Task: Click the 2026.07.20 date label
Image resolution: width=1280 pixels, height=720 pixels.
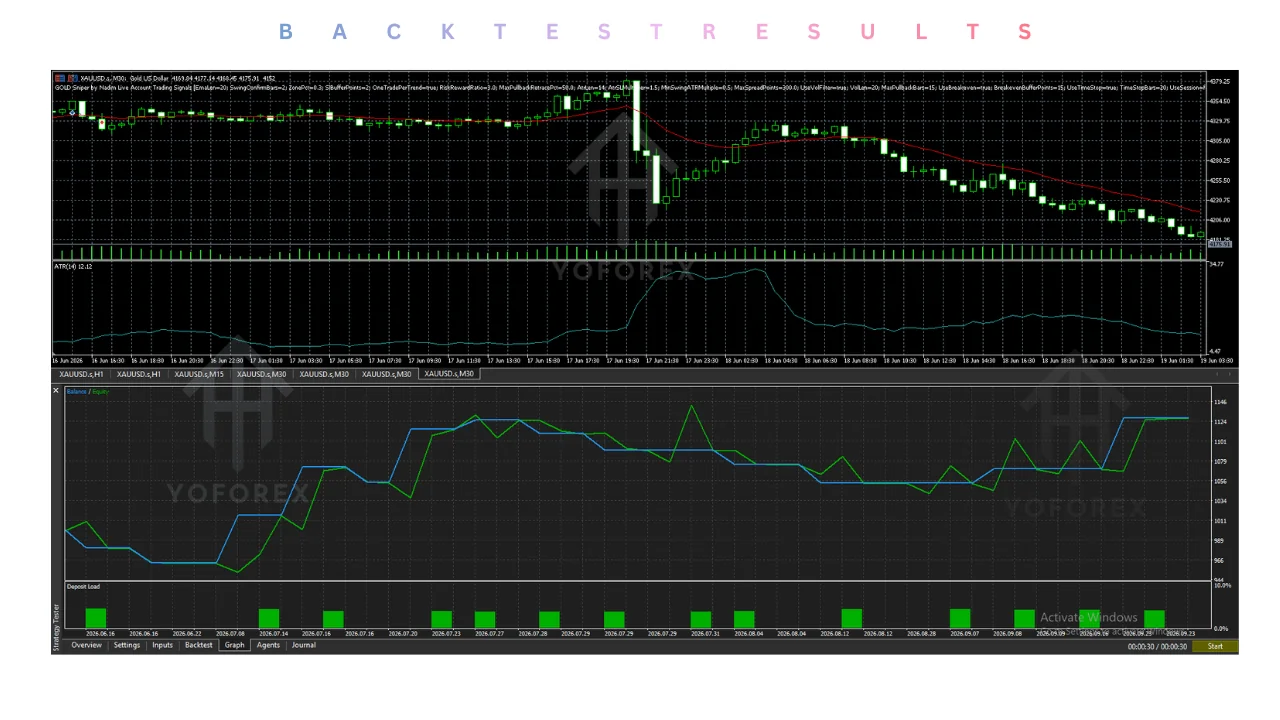Action: (x=402, y=634)
